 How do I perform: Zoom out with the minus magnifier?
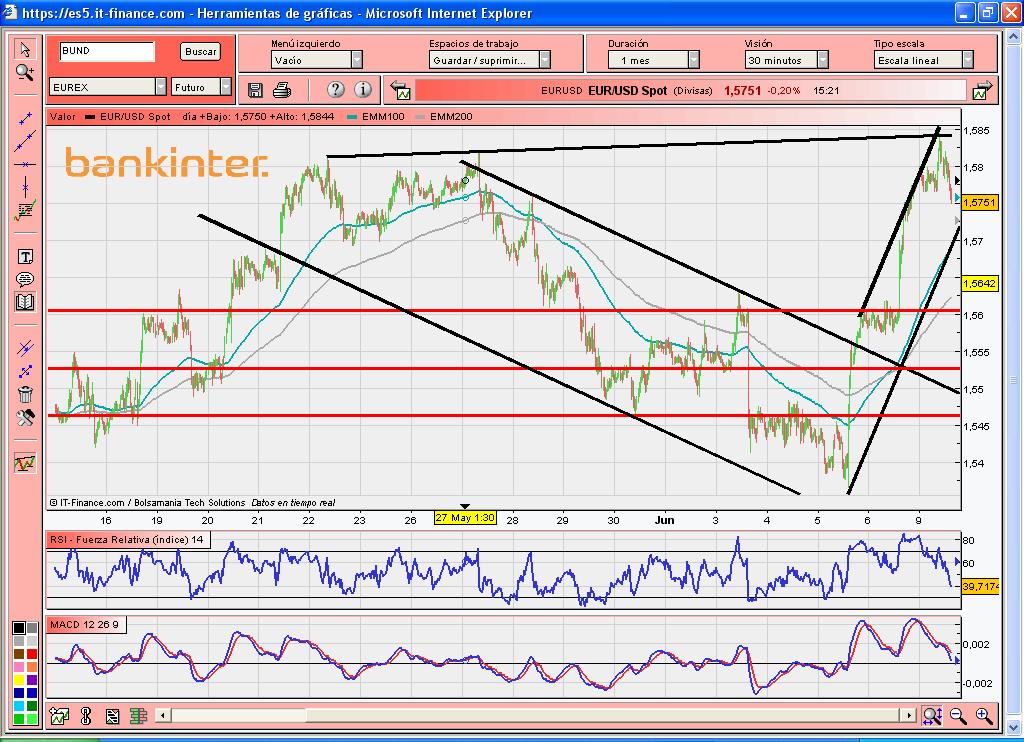click(958, 716)
